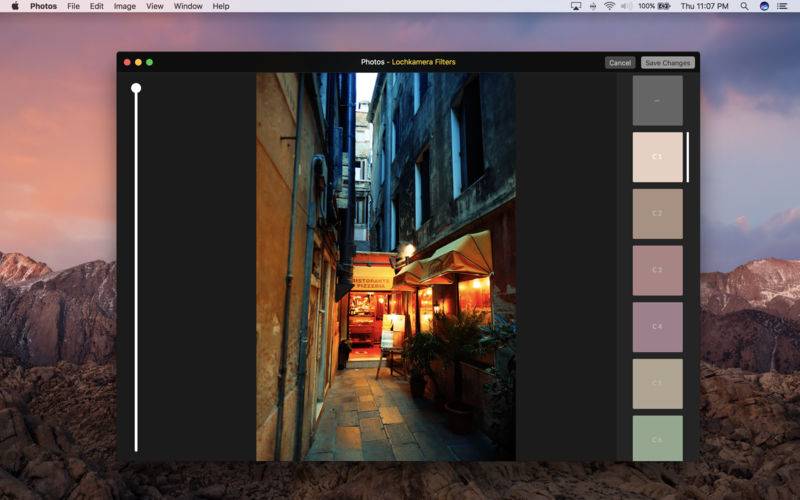Click Save Changes button

(x=667, y=63)
